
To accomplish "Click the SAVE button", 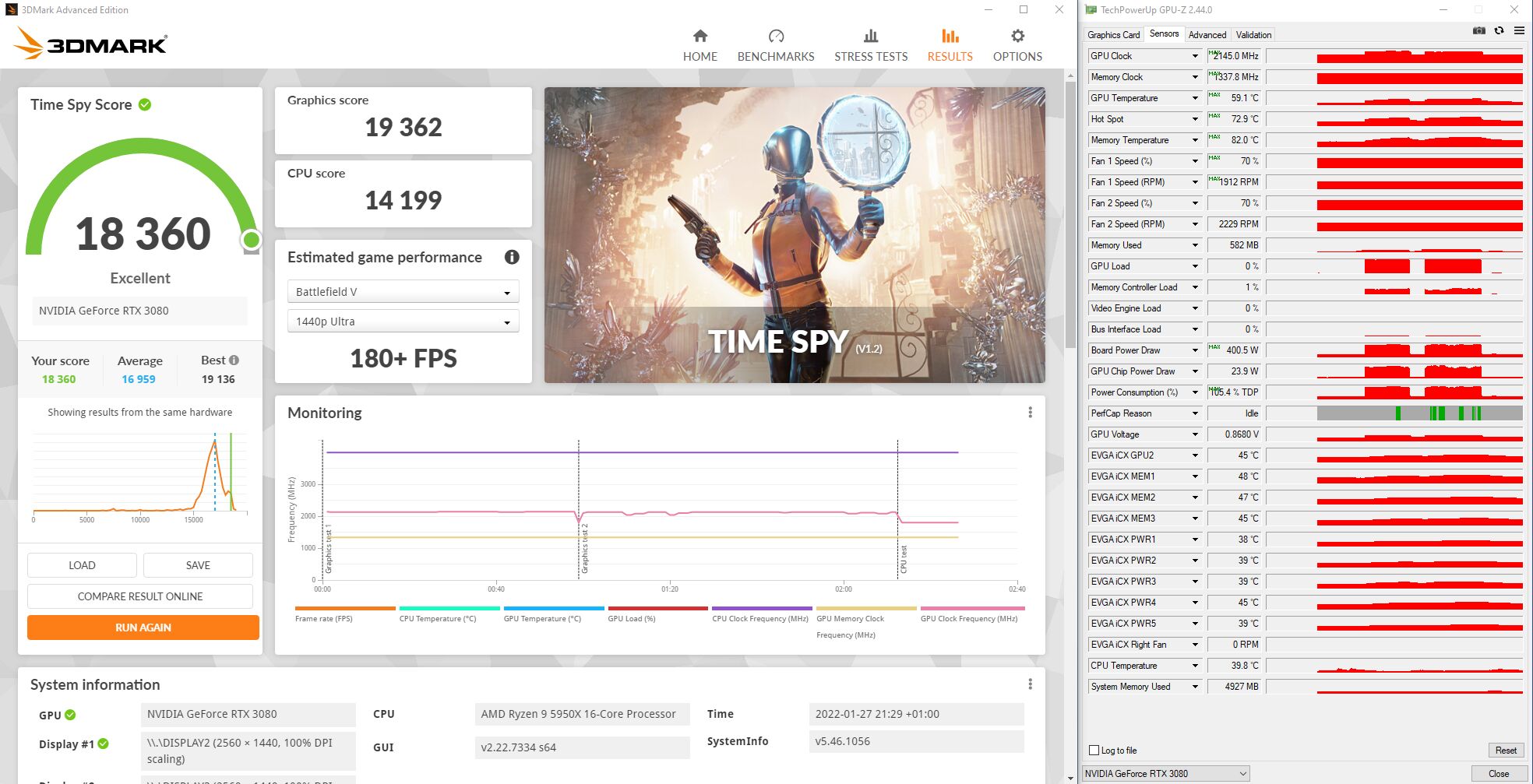I will (x=198, y=565).
